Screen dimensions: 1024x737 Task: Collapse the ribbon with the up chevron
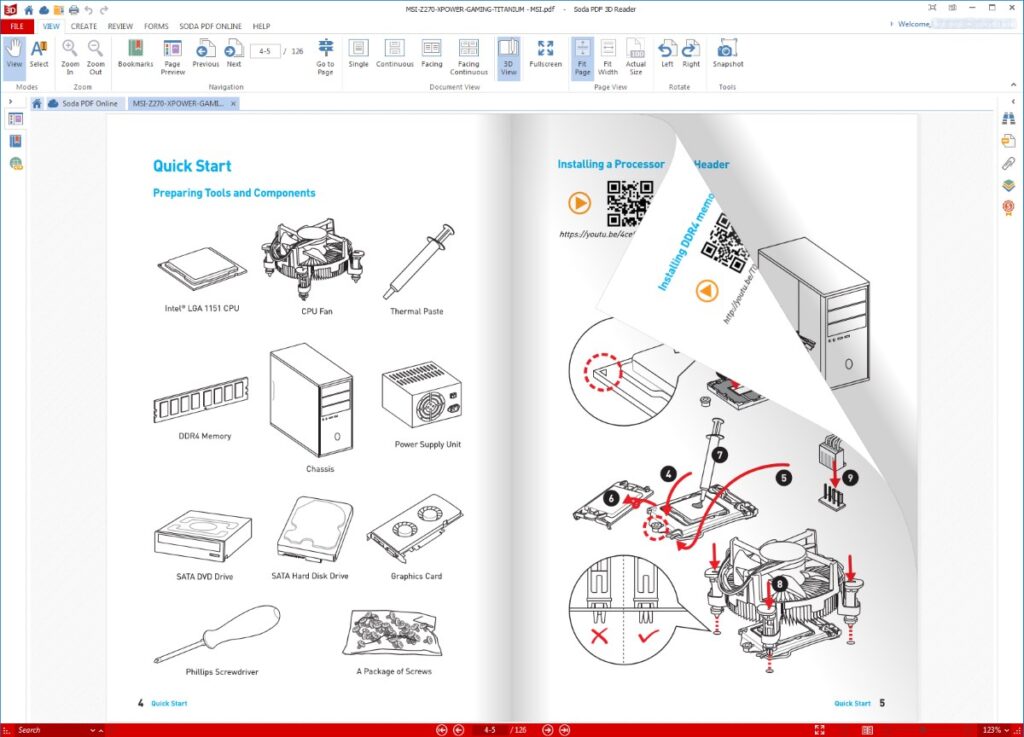(1013, 85)
